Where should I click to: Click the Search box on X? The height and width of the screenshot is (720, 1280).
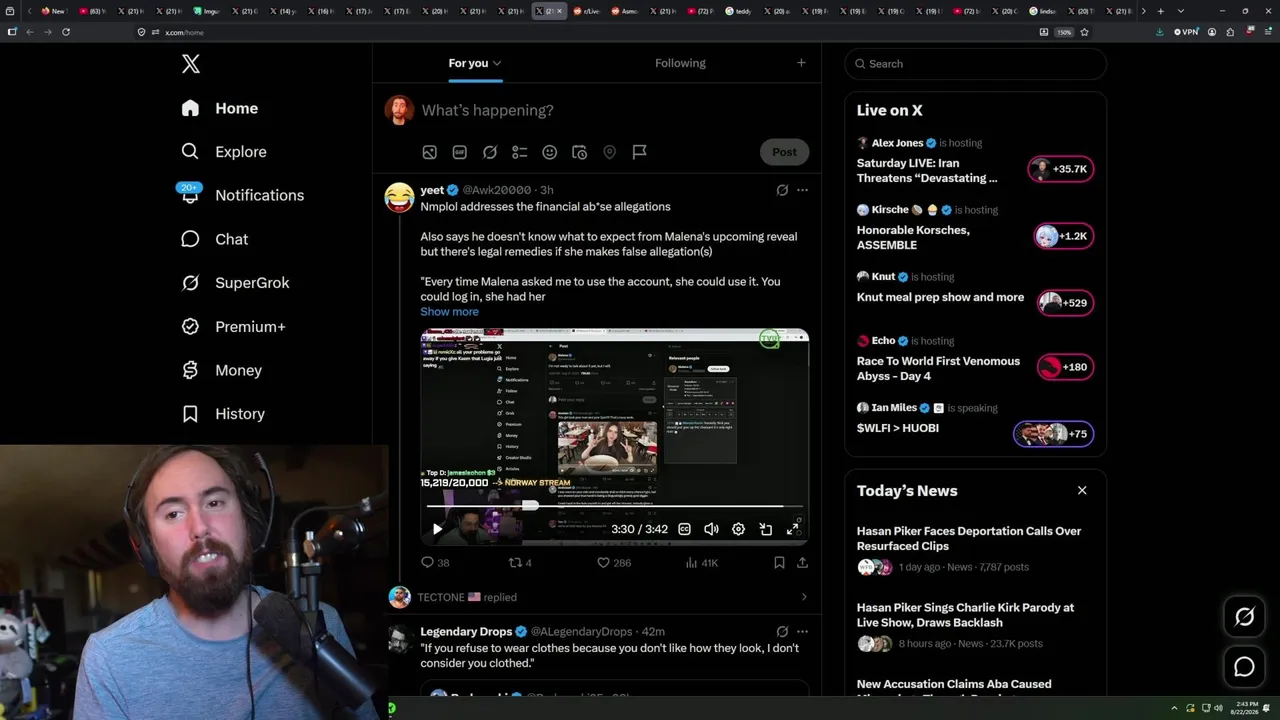tap(976, 64)
